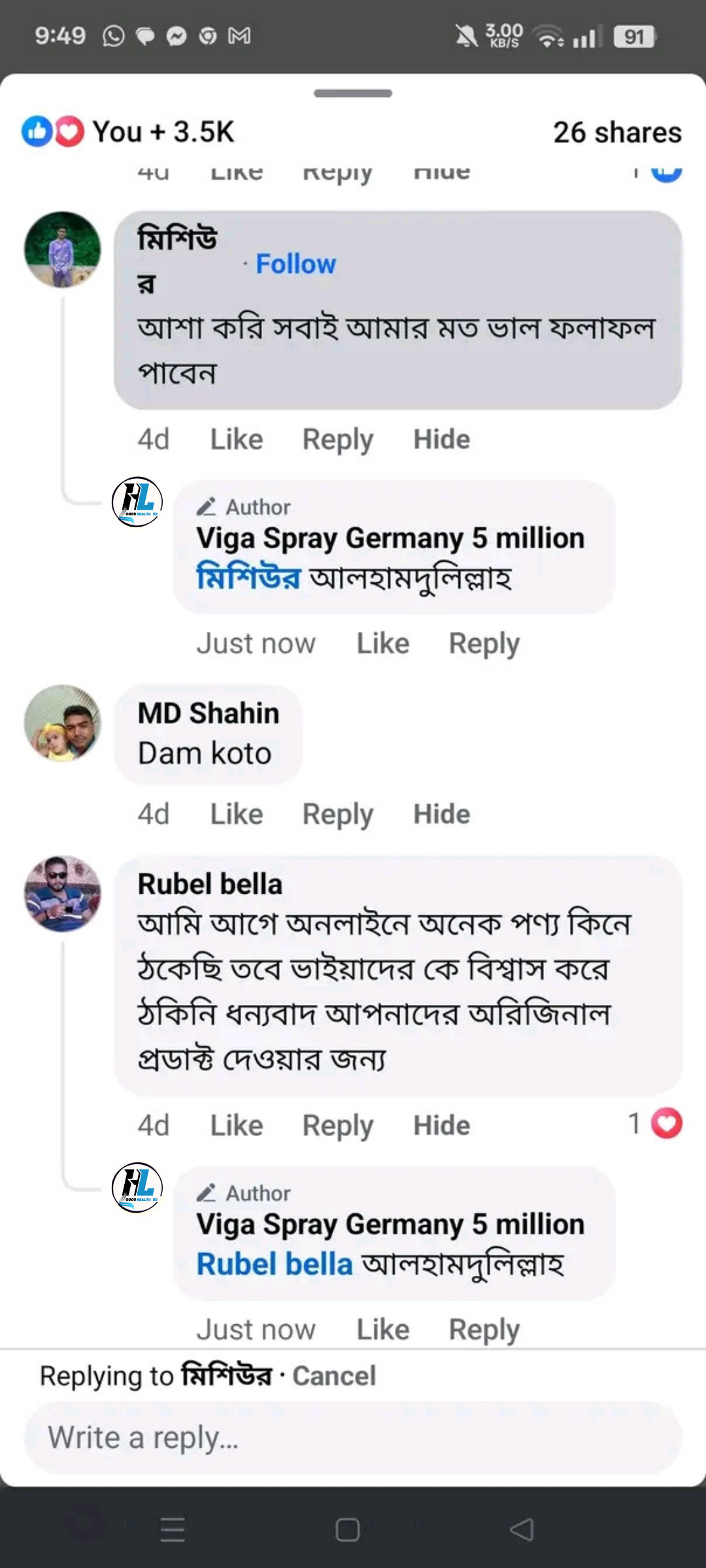
Task: Tap the blue Rubel bella mention link
Action: click(x=275, y=1264)
